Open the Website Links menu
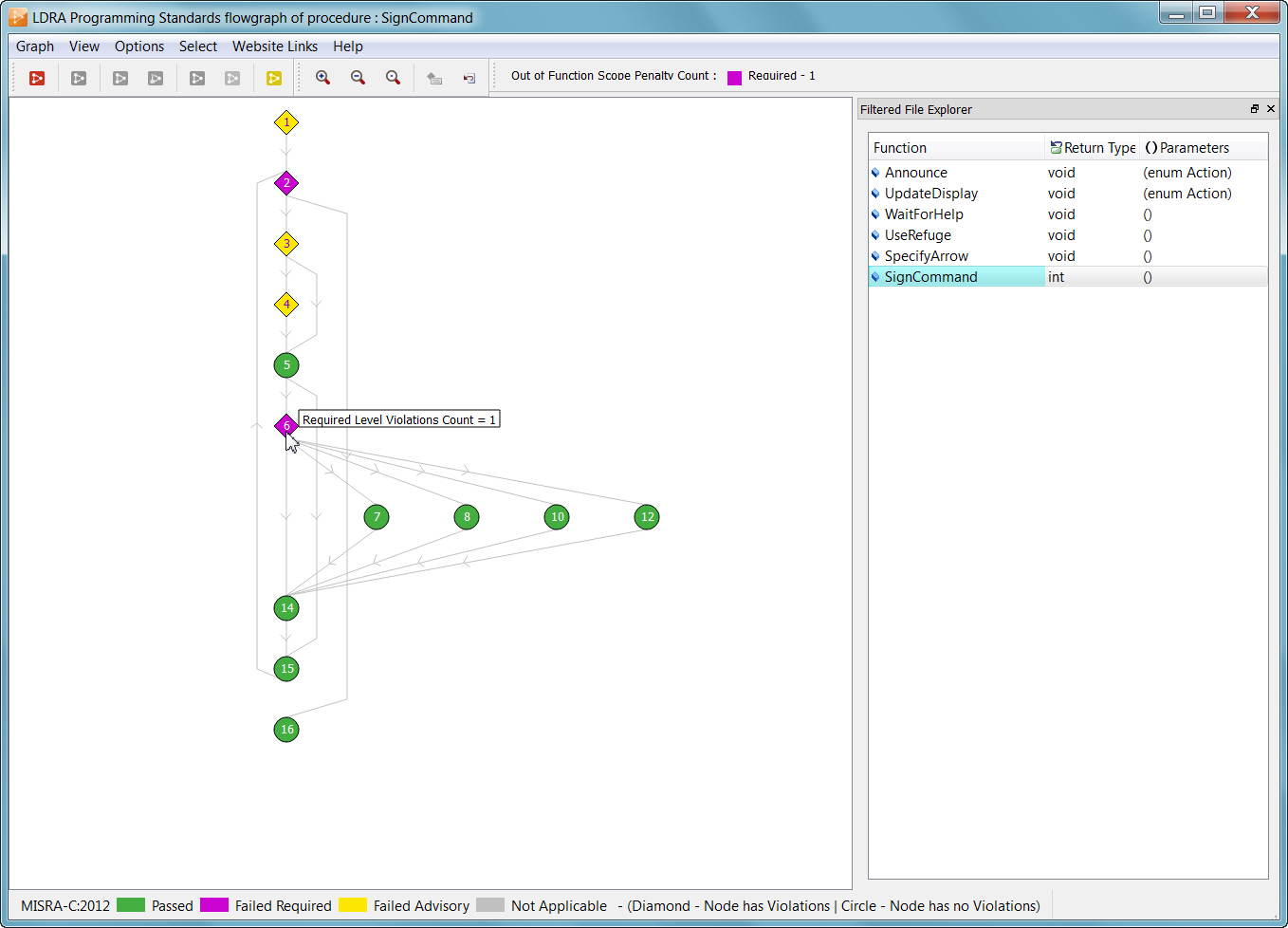Image resolution: width=1288 pixels, height=928 pixels. pyautogui.click(x=275, y=46)
